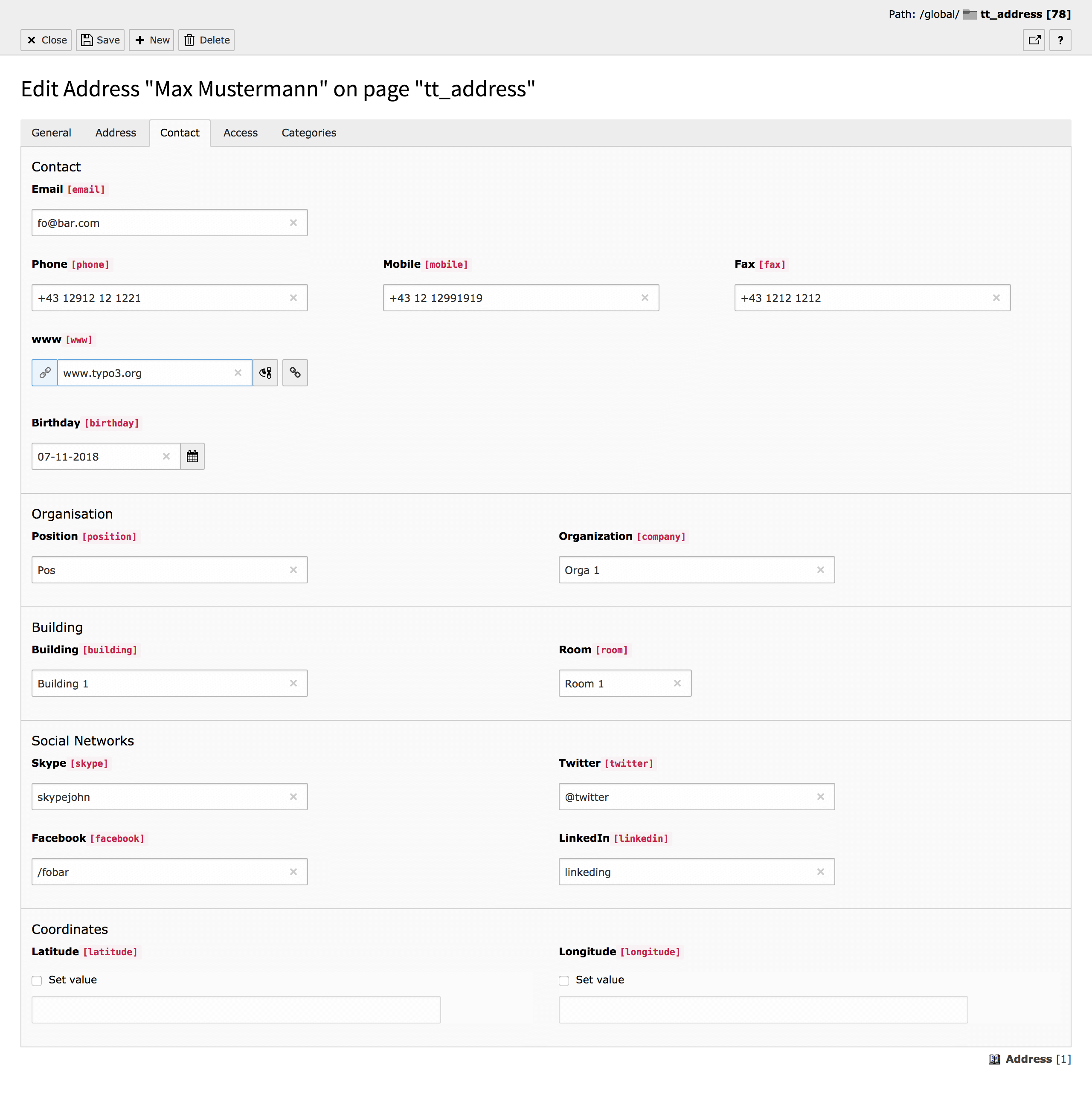Screen dimensions: 1092x1096
Task: Clear the Twitter field value
Action: coord(819,797)
